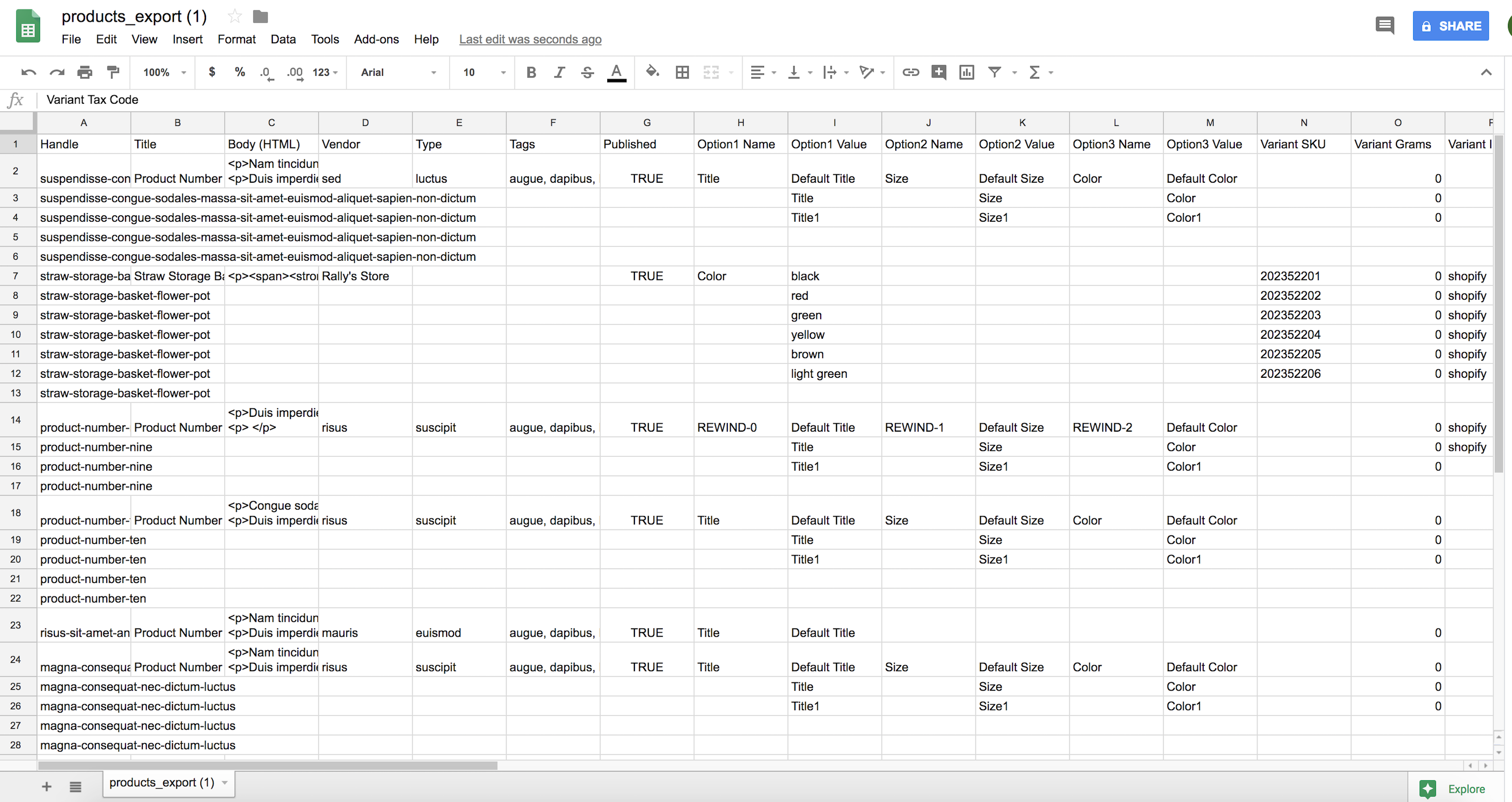Click the borders/grid icon
Image resolution: width=1512 pixels, height=802 pixels.
pyautogui.click(x=682, y=72)
